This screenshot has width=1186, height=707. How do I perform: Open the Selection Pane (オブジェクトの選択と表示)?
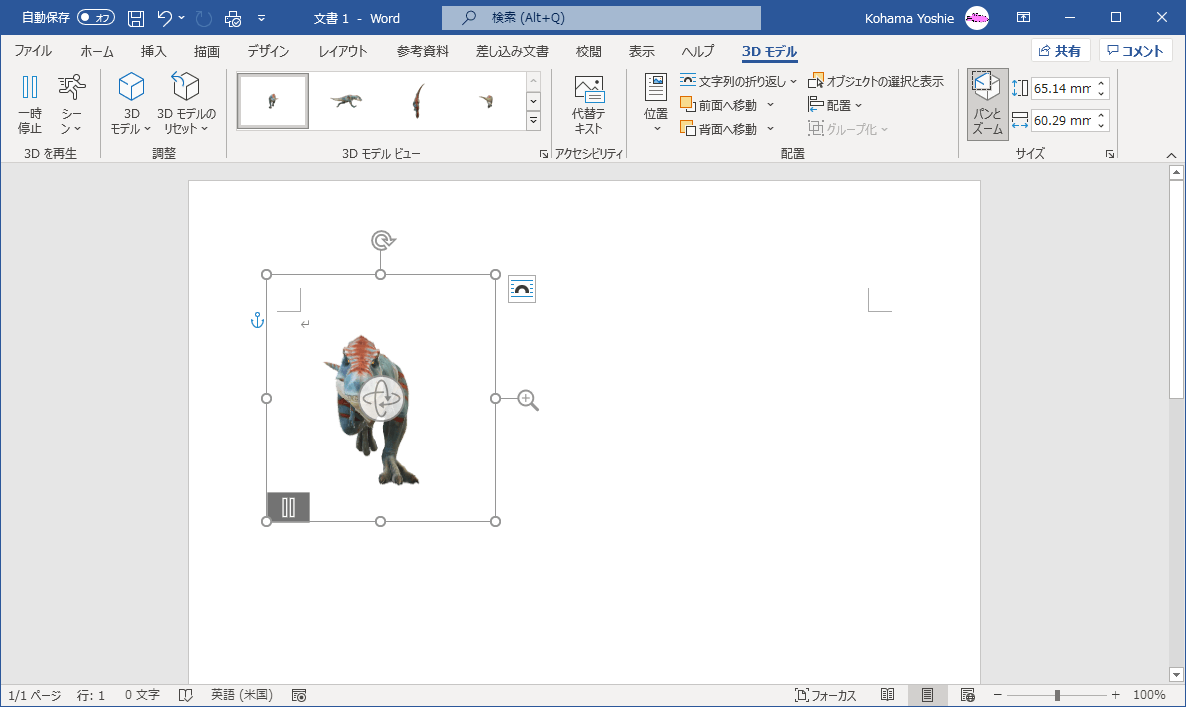point(876,81)
